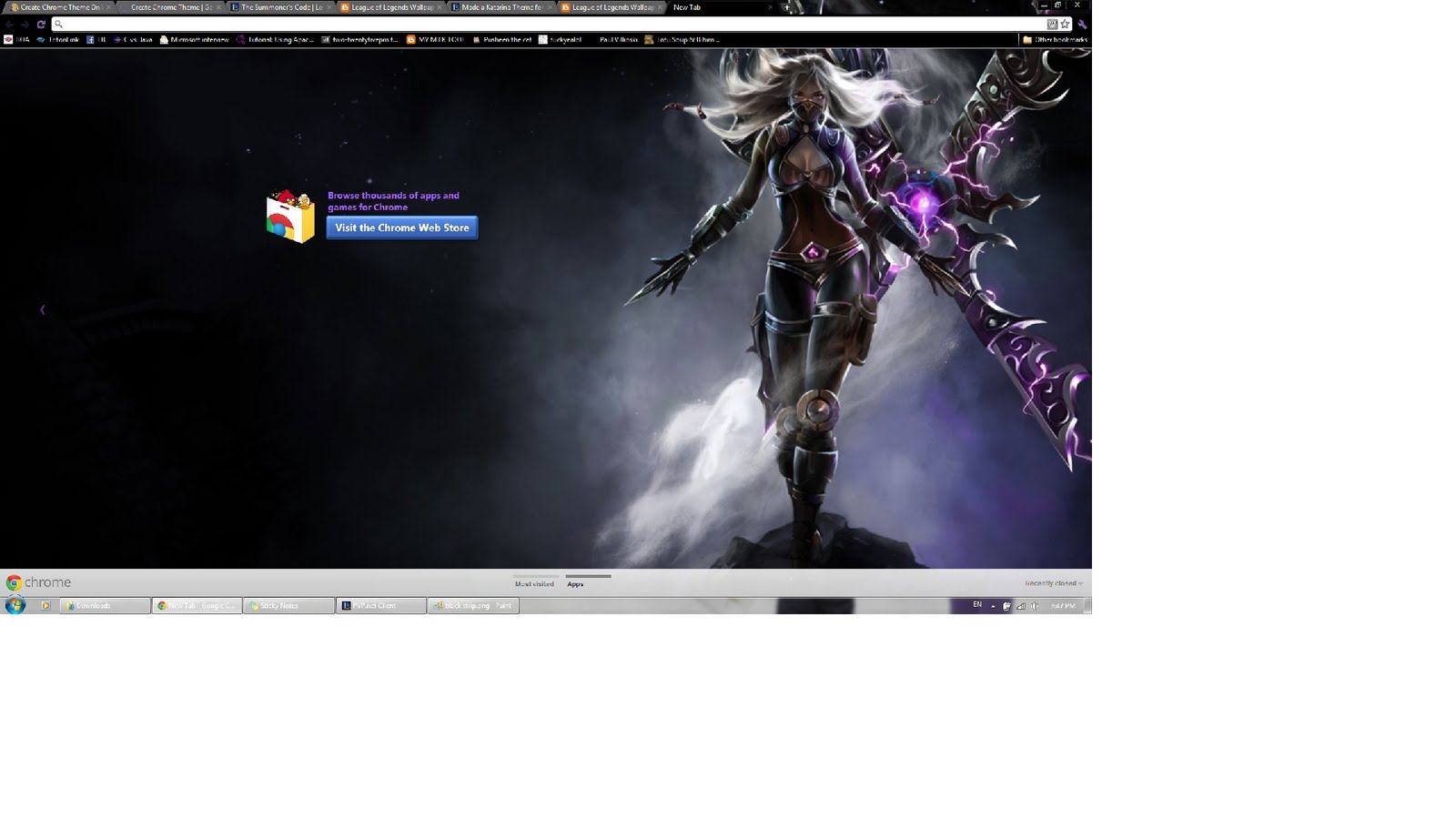
Task: Open the Pusheen the cat bookmark
Action: (502, 40)
